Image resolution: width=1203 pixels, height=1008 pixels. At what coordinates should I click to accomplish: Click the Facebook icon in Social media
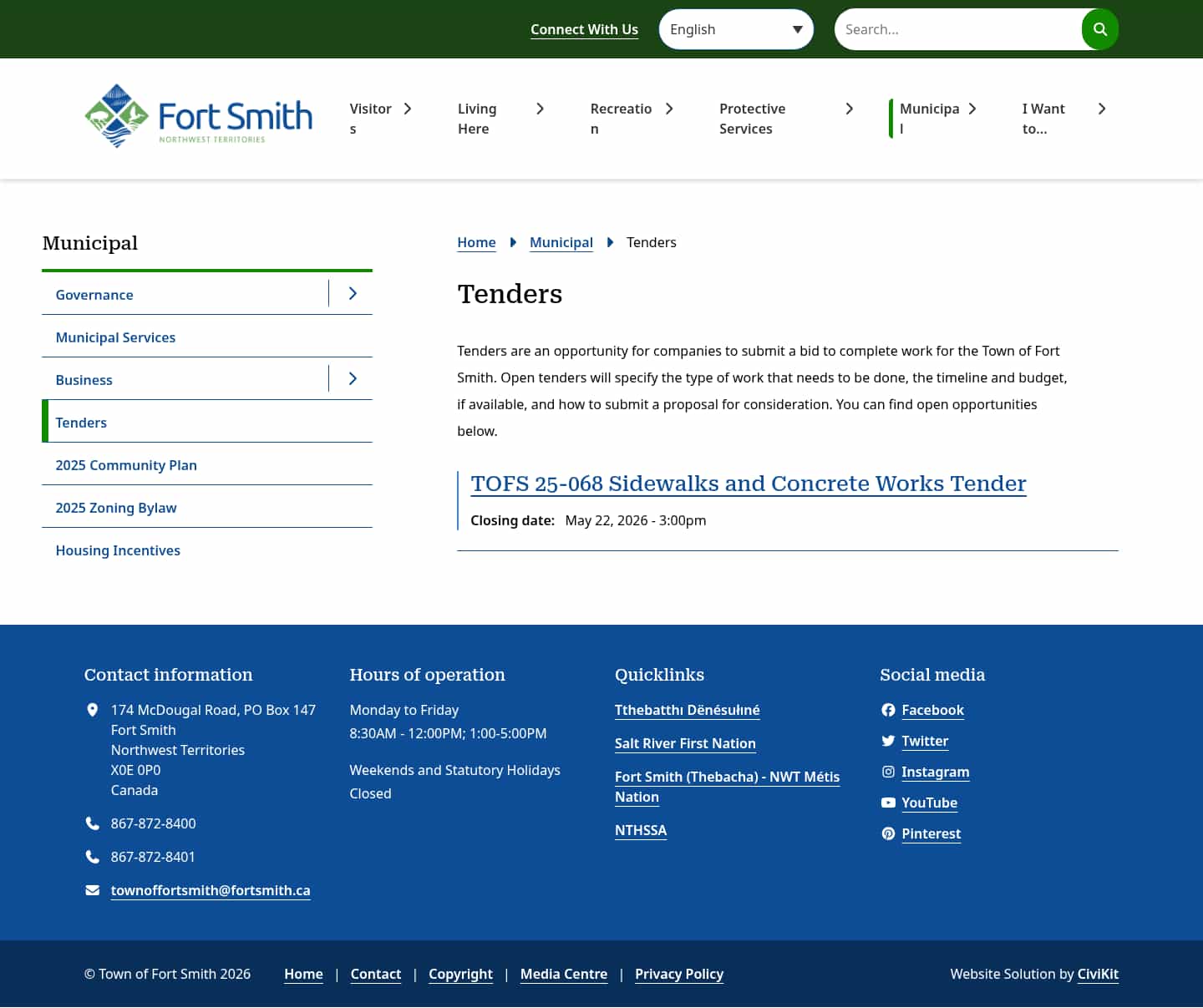(888, 710)
